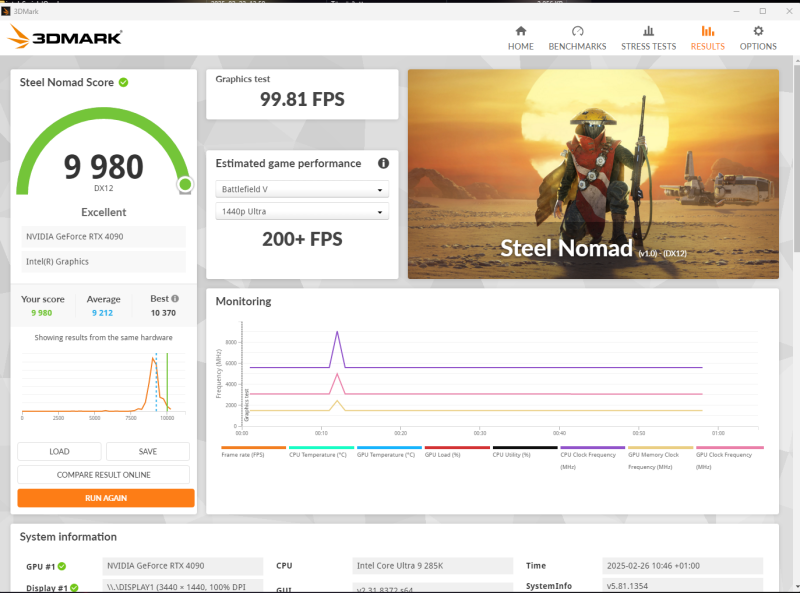
Task: Click the SAVE button
Action: pos(148,452)
